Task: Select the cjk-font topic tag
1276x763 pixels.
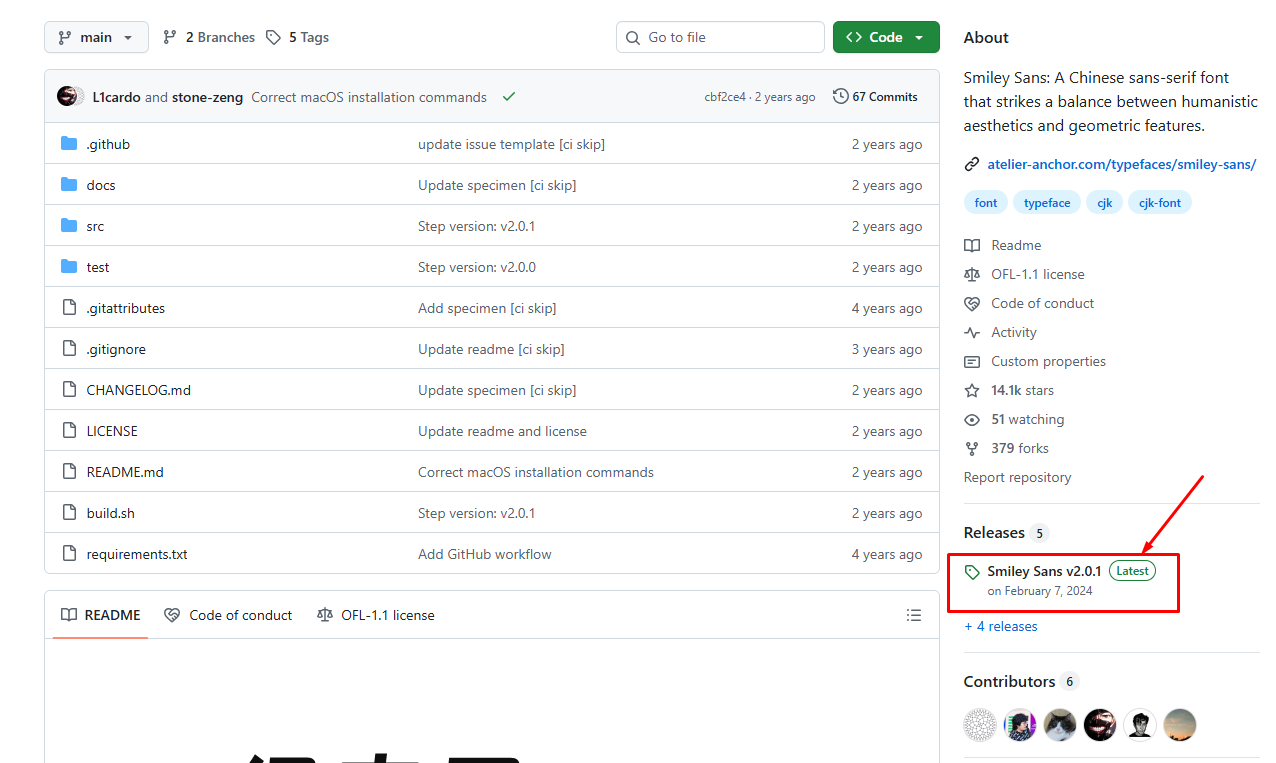Action: pyautogui.click(x=1160, y=203)
